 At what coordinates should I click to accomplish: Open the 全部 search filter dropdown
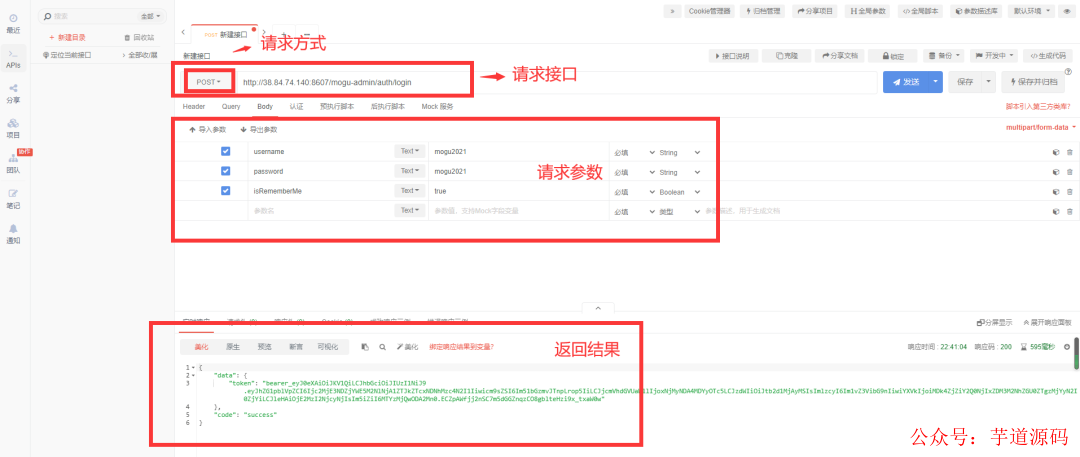pos(149,15)
